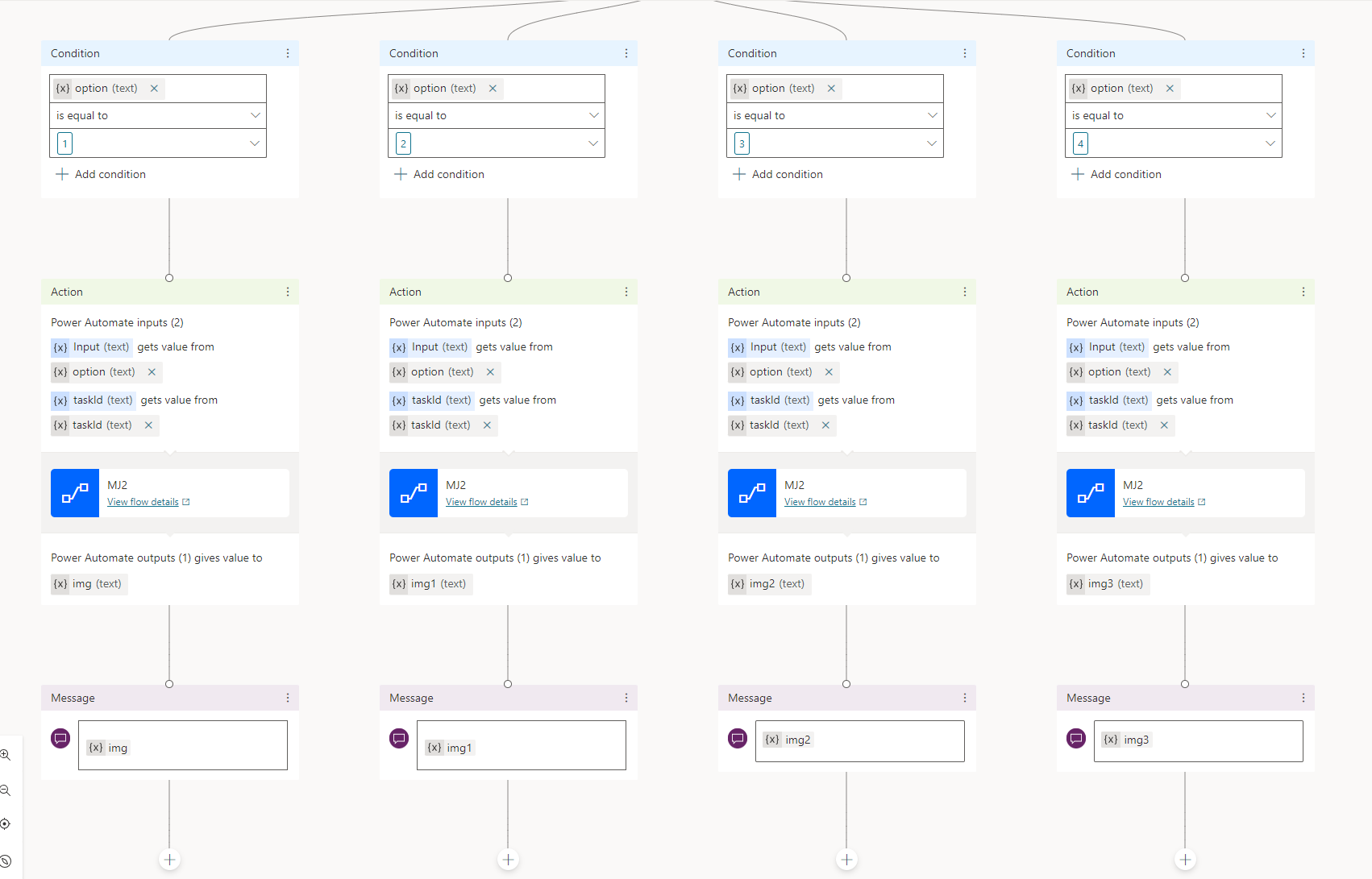Open the options menu of the Action node outputting img3
The width and height of the screenshot is (1372, 879).
tap(1303, 292)
